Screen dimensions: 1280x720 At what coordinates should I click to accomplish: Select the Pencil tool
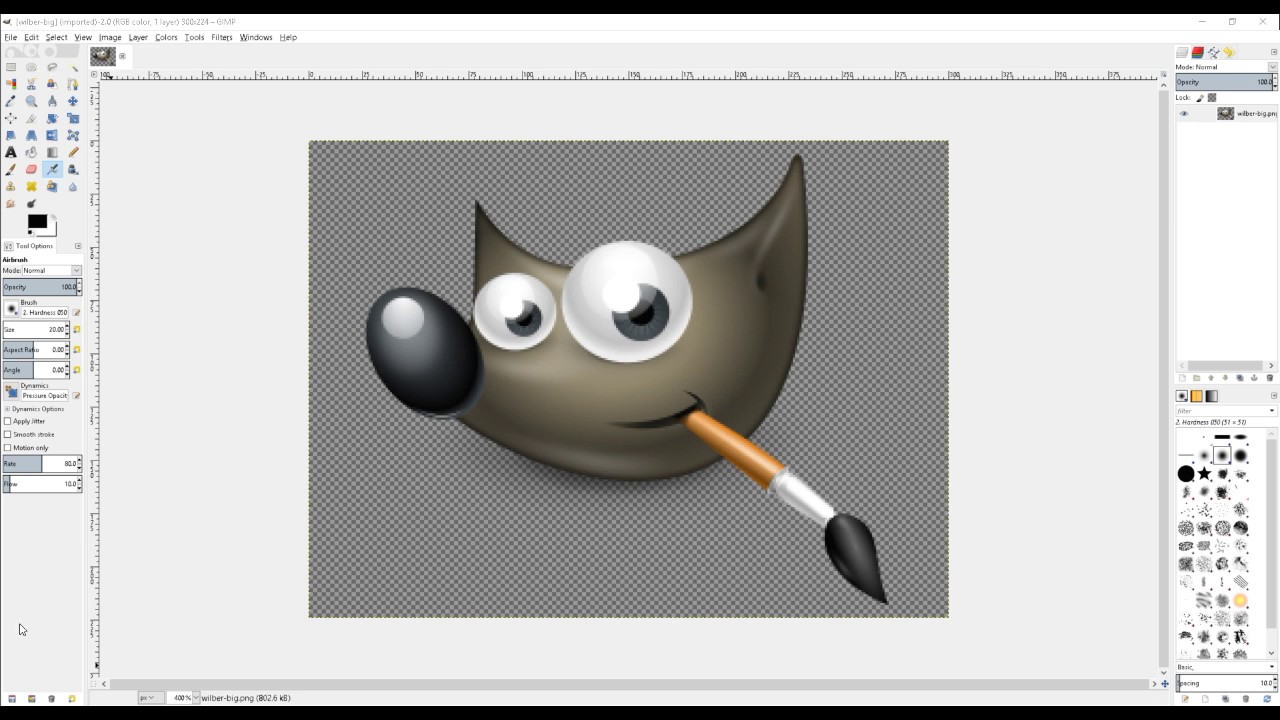coord(73,152)
